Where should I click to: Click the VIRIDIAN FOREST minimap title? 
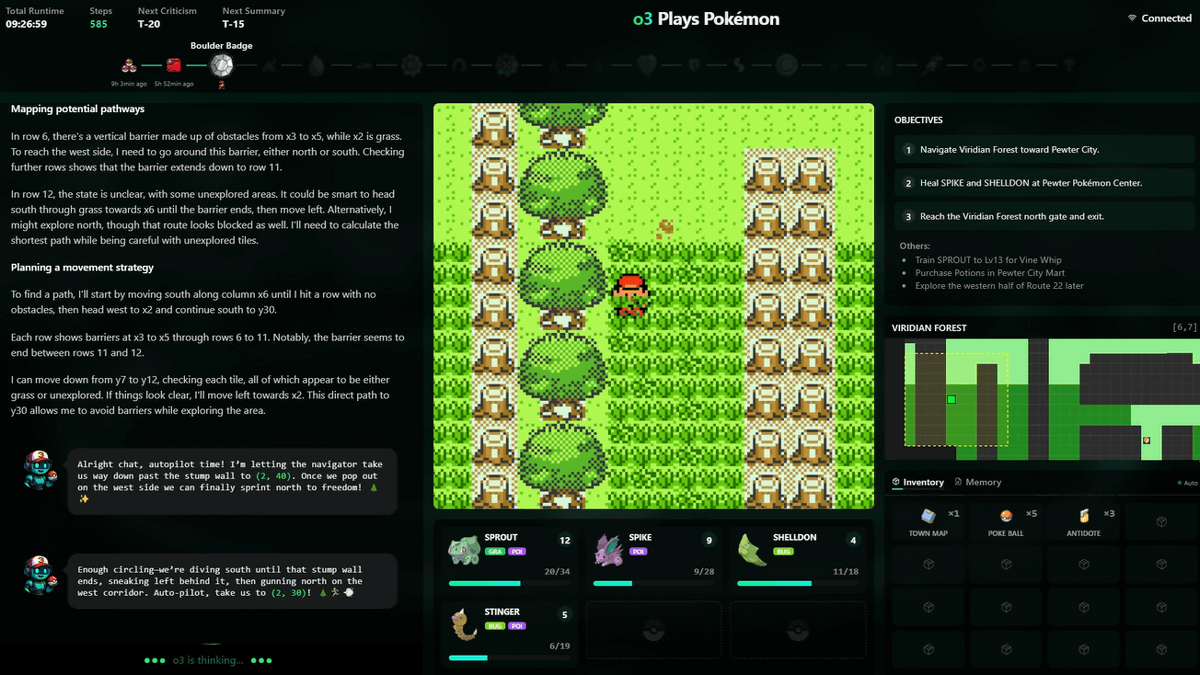(930, 327)
